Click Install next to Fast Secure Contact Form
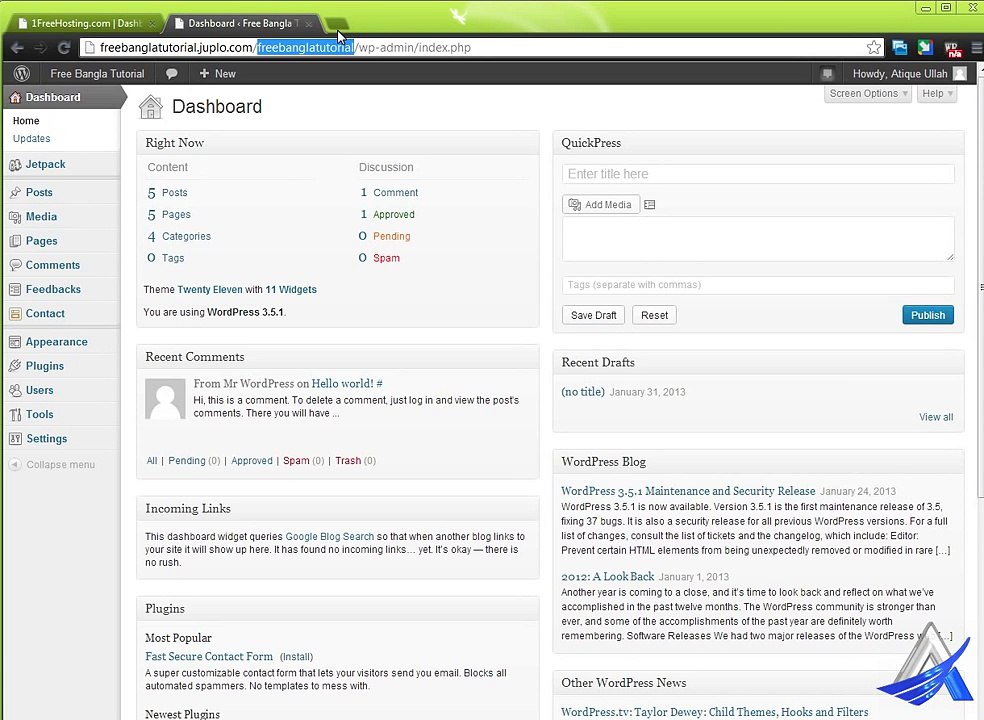The height and width of the screenshot is (720, 984). tap(296, 657)
